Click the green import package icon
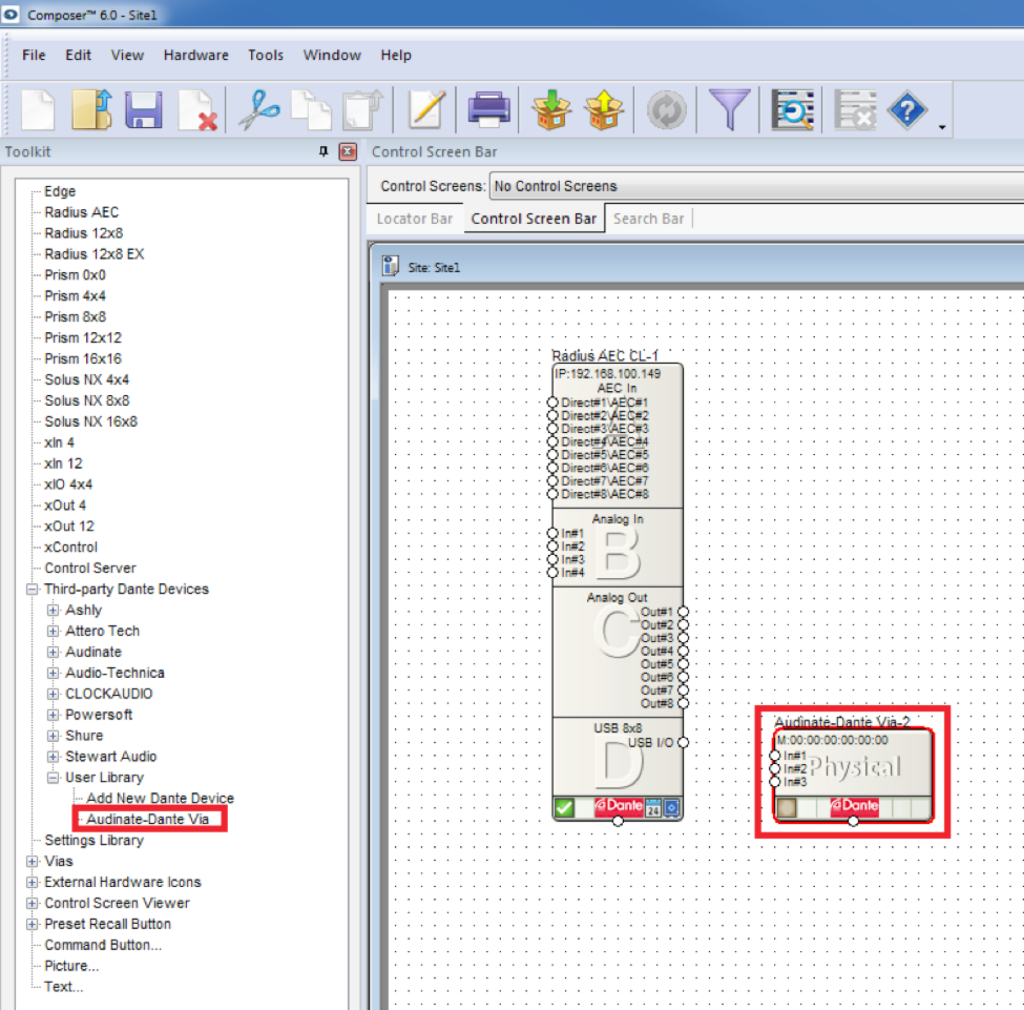The width and height of the screenshot is (1024, 1010). tap(553, 110)
